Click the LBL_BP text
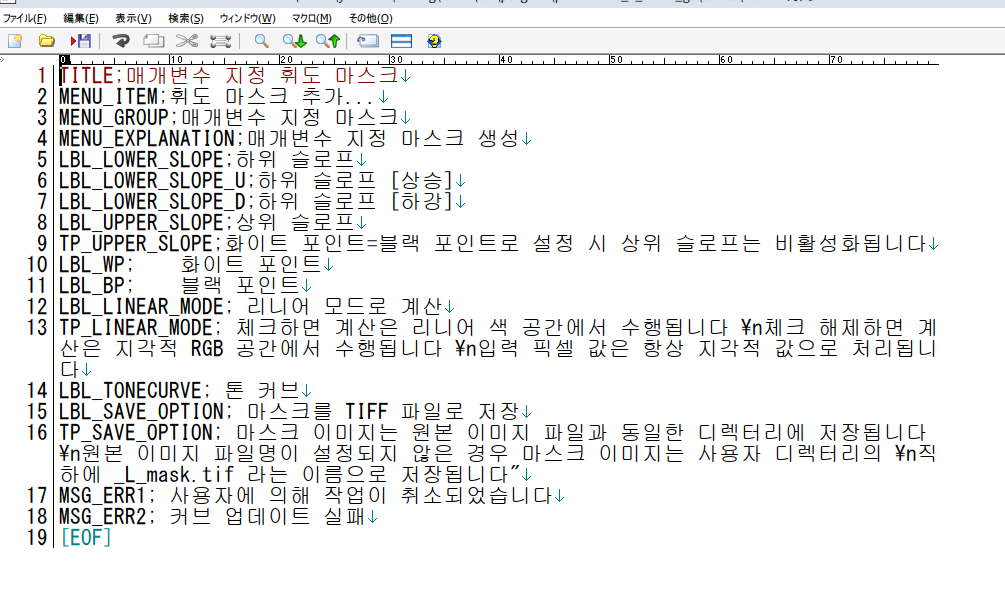Screen dimensions: 1005x609 92,287
